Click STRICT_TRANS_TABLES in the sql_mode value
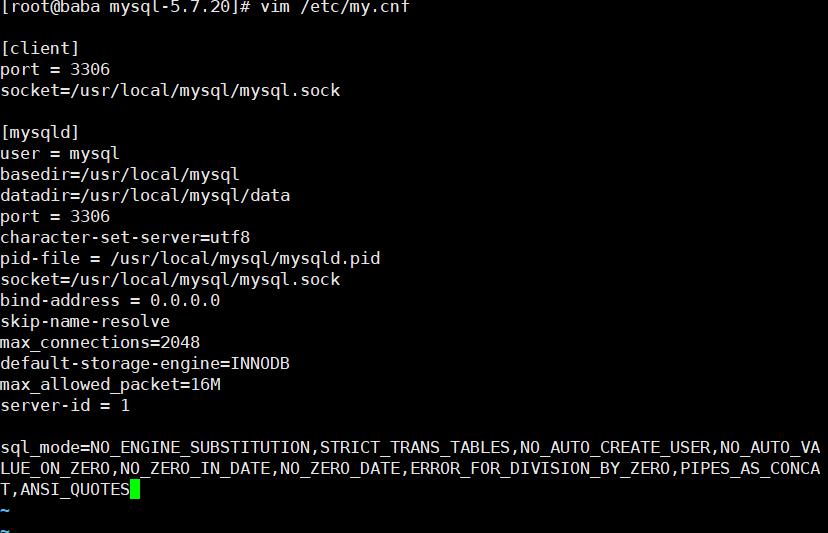The width and height of the screenshot is (828, 533). coord(414,447)
